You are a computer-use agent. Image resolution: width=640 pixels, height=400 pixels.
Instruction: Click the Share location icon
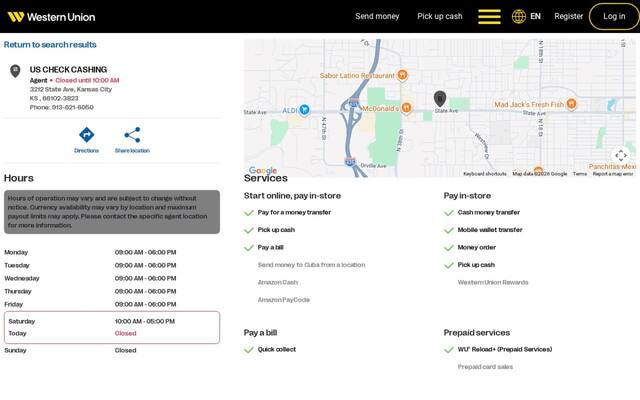[132, 135]
